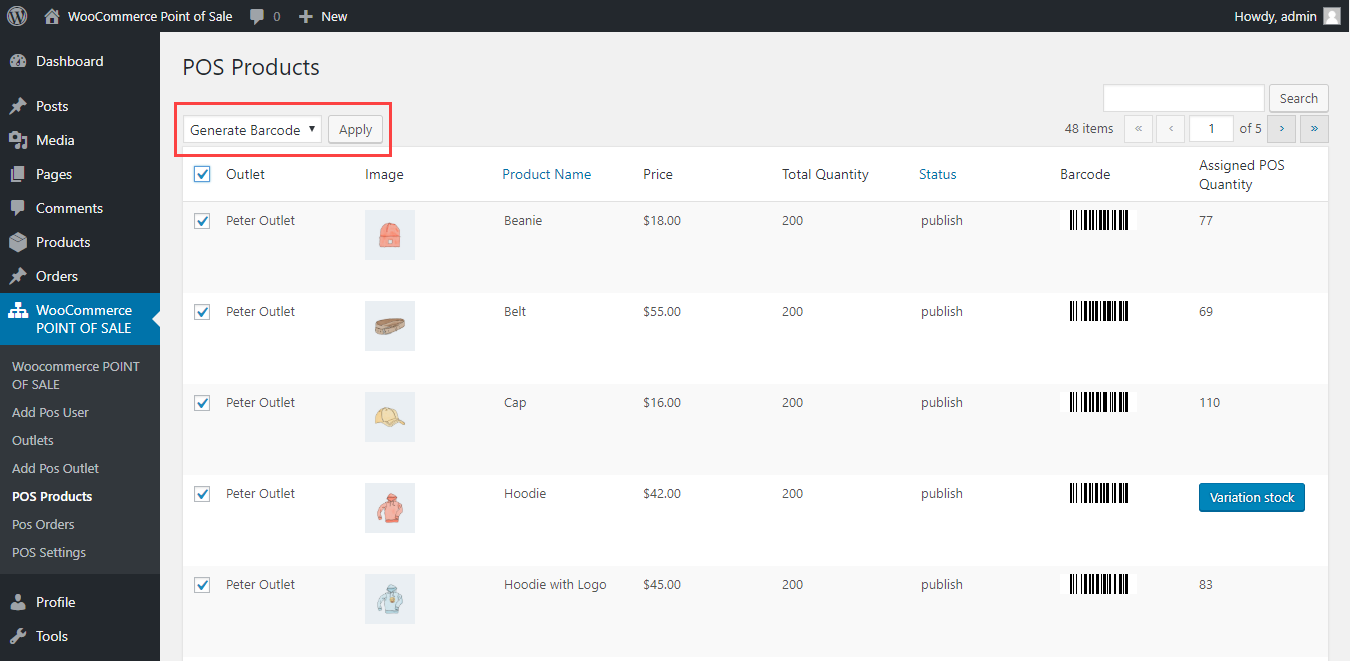
Task: Uncheck the Beanie row checkbox
Action: (x=202, y=221)
